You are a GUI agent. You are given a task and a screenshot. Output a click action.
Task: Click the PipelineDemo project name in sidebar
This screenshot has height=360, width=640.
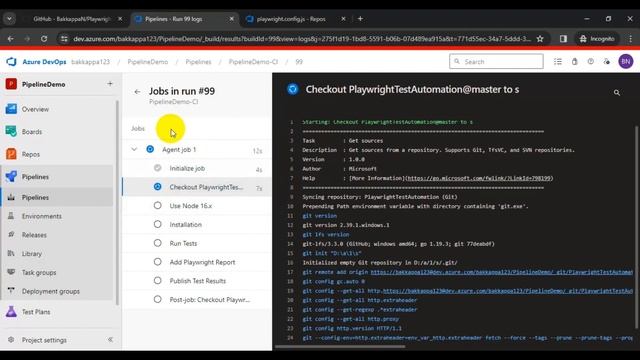click(44, 84)
